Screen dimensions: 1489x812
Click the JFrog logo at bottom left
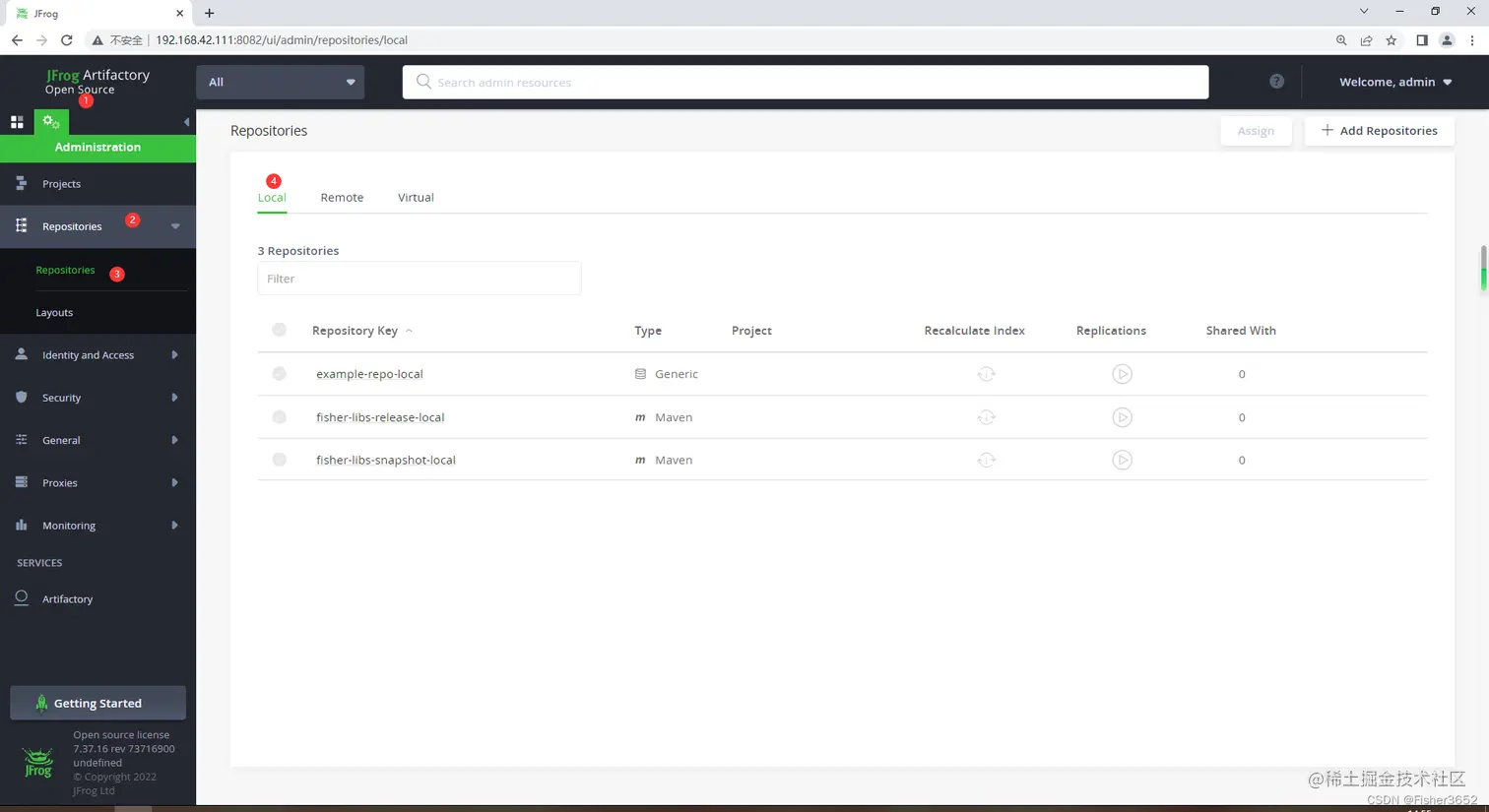[x=37, y=763]
